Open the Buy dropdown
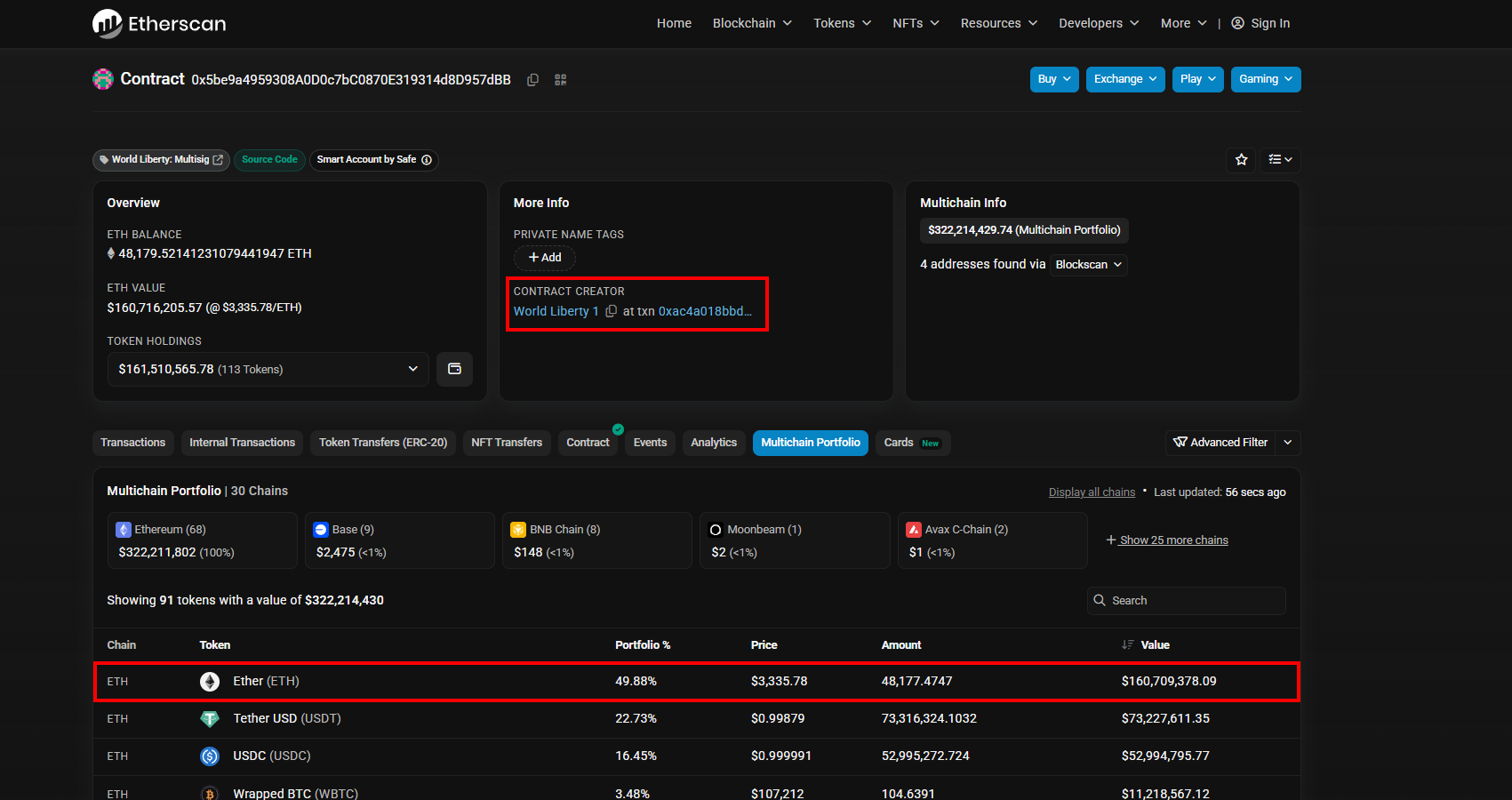 1055,79
